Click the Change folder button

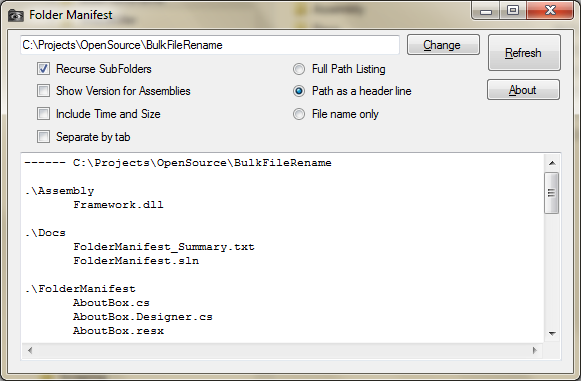(443, 45)
